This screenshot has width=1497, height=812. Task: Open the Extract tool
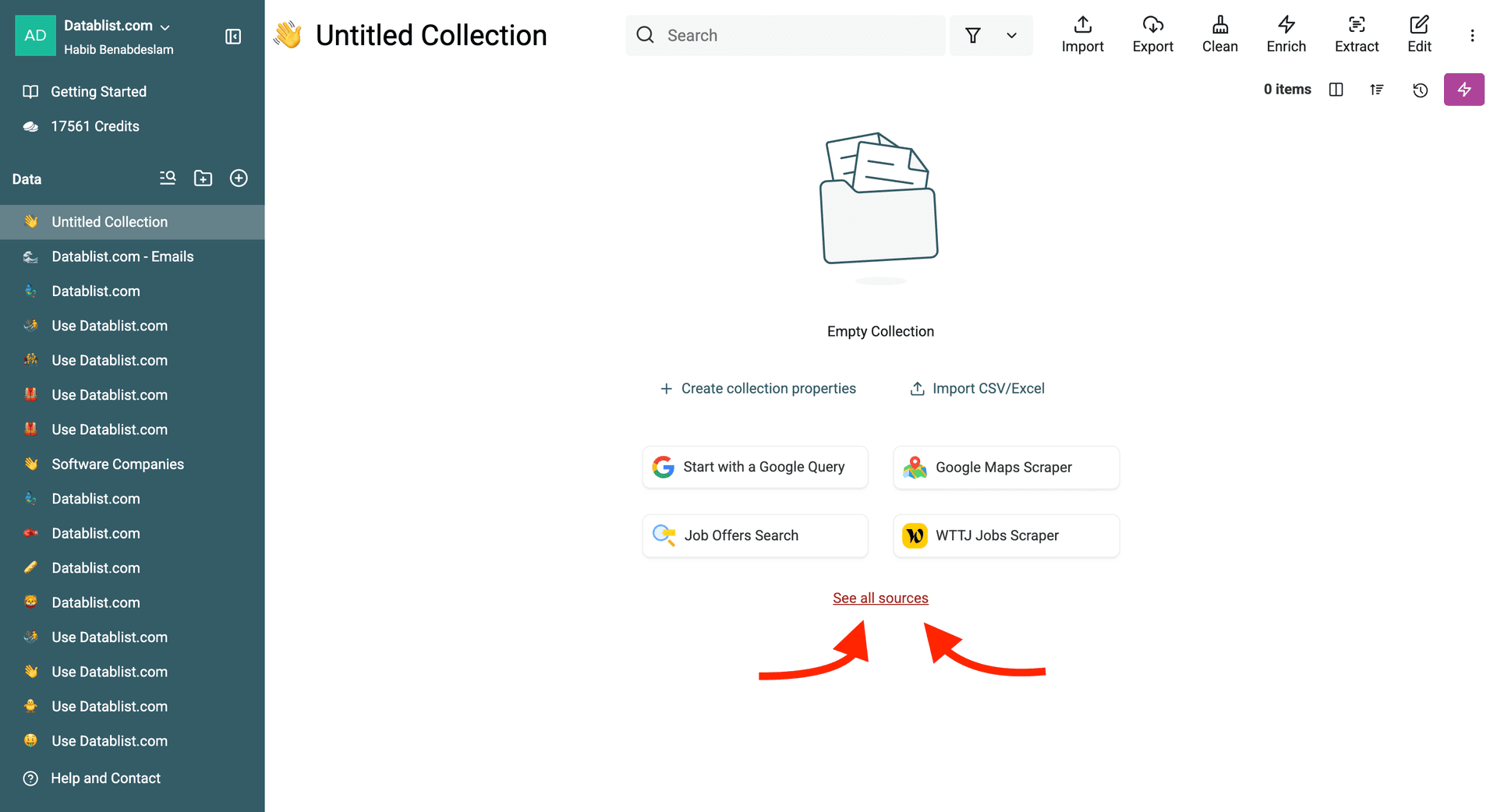point(1357,34)
